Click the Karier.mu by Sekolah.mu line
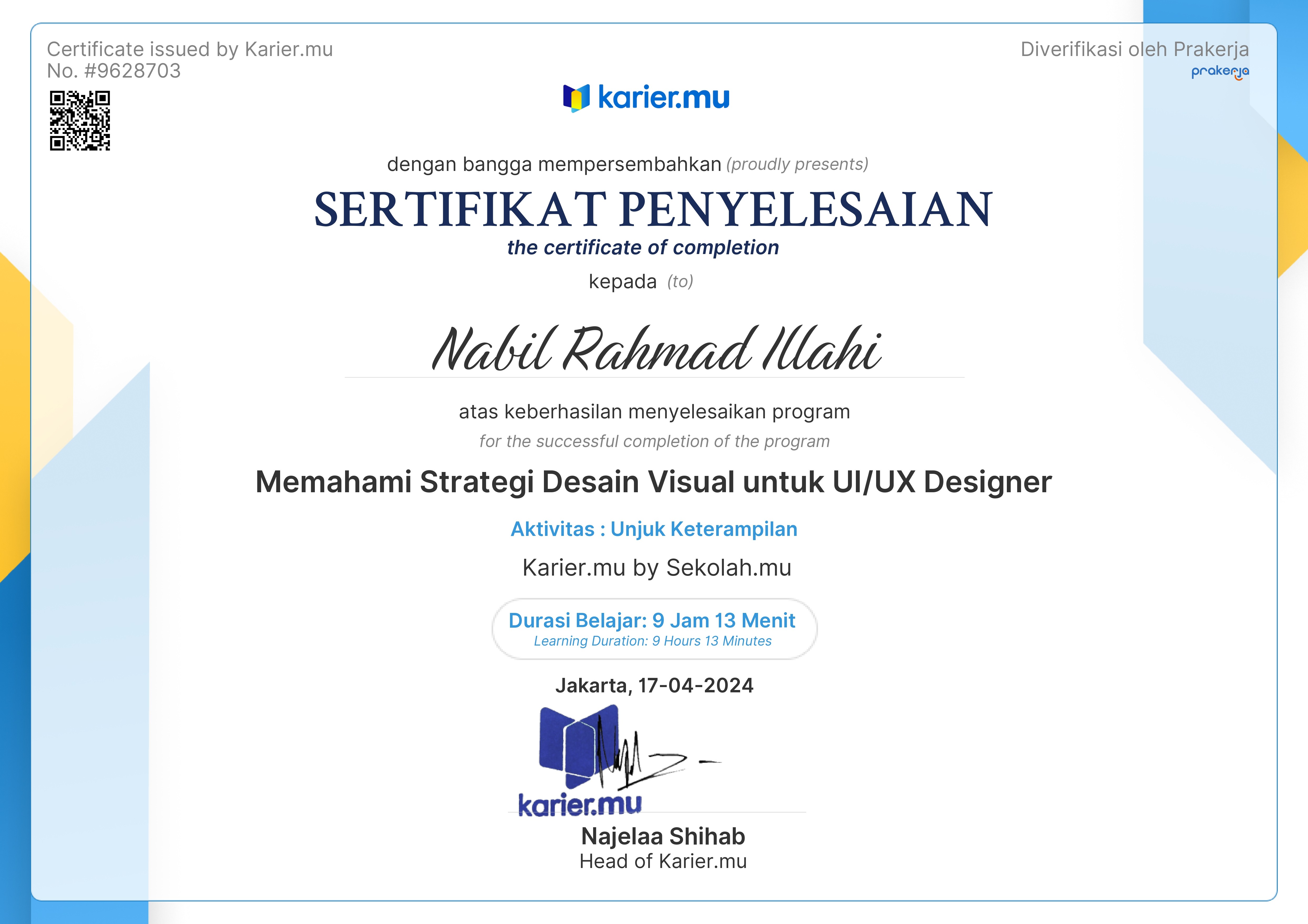 tap(656, 568)
